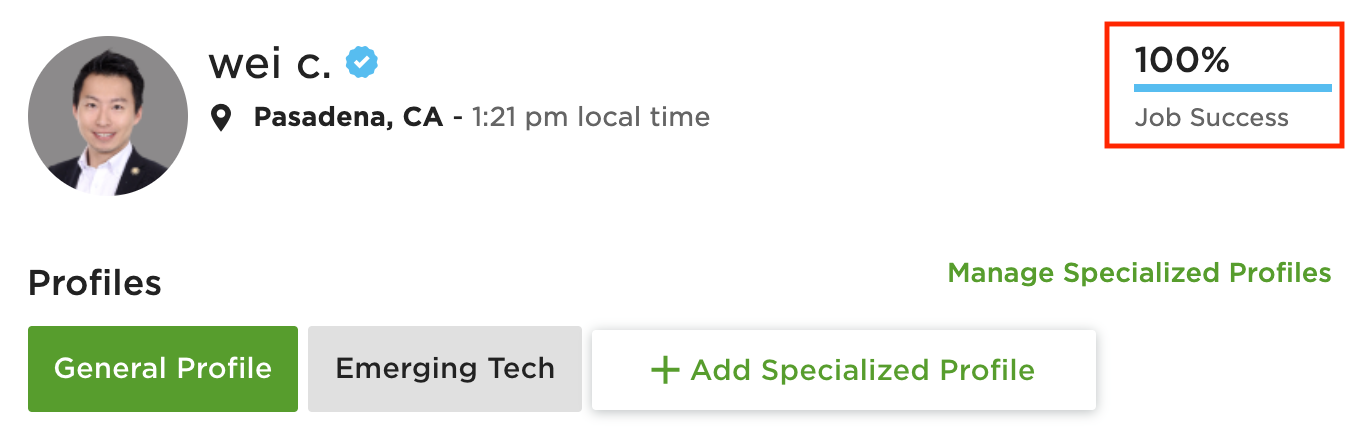This screenshot has width=1353, height=442.
Task: Switch to the General Profile tab
Action: (163, 369)
